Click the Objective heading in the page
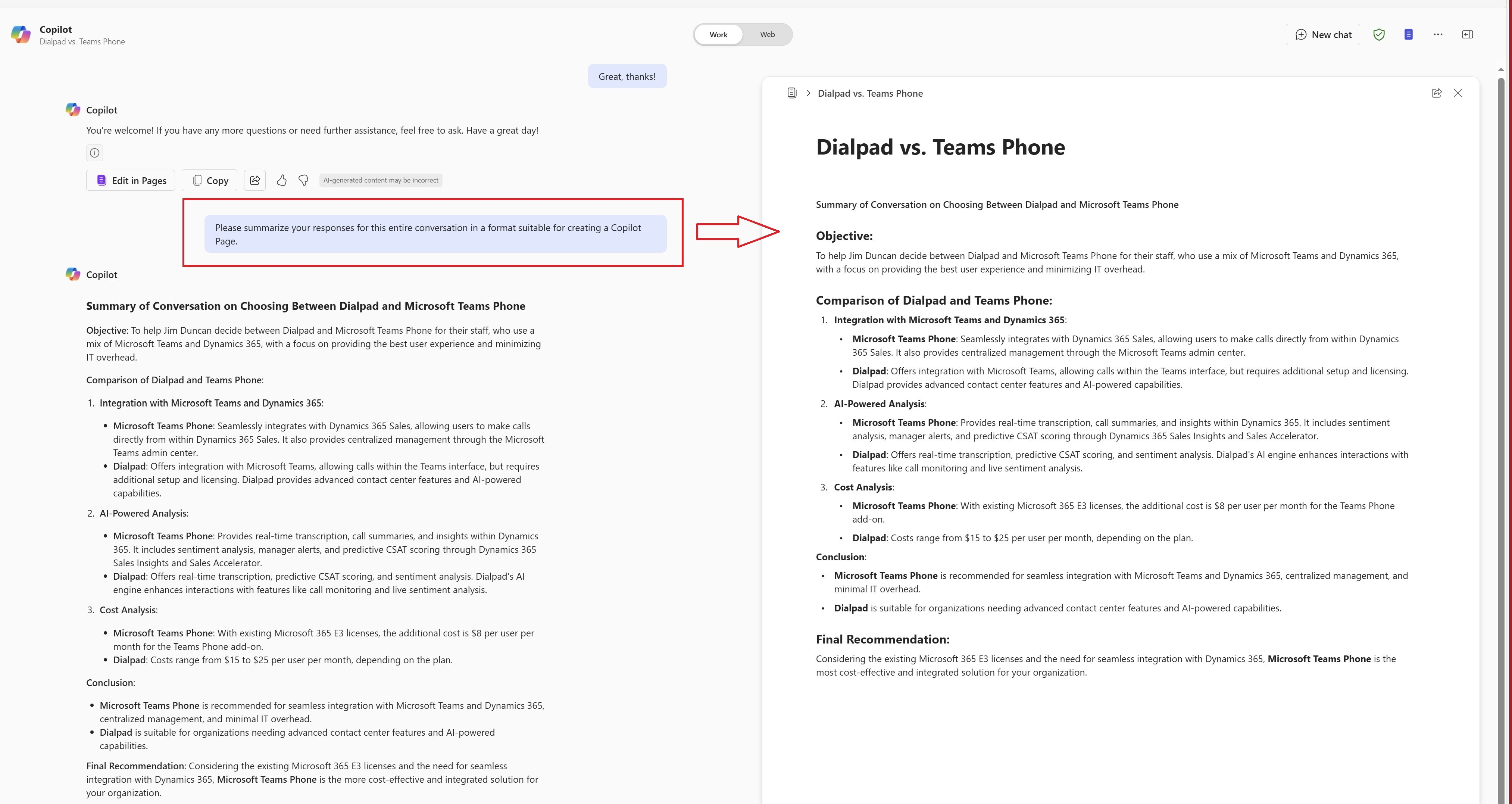Viewport: 1512px width, 804px height. (x=844, y=236)
